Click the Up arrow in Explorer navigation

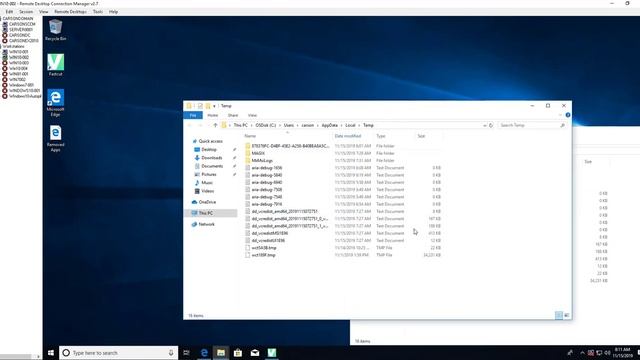(215, 125)
